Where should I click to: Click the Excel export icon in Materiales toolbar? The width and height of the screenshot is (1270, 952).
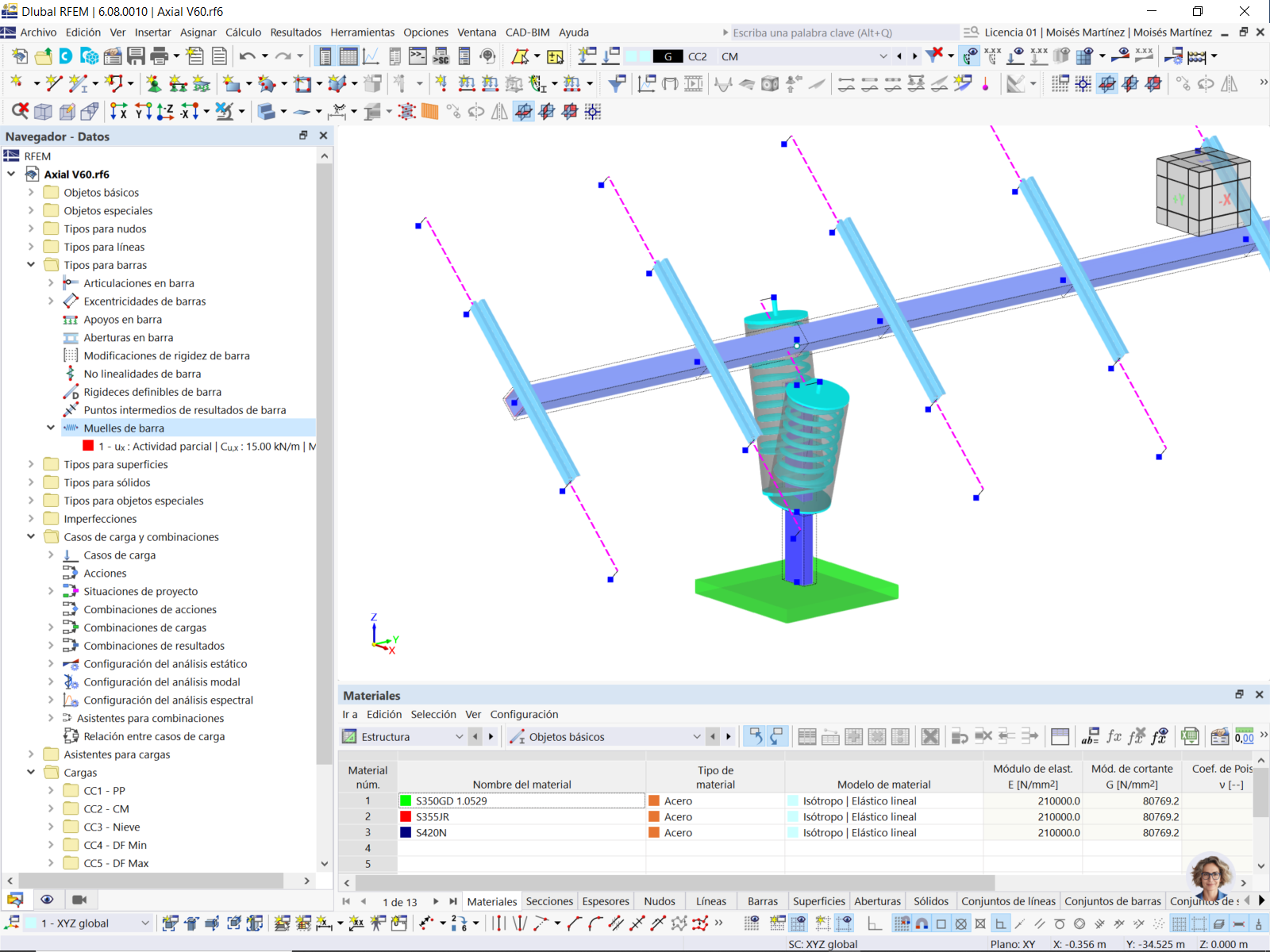pos(1191,736)
